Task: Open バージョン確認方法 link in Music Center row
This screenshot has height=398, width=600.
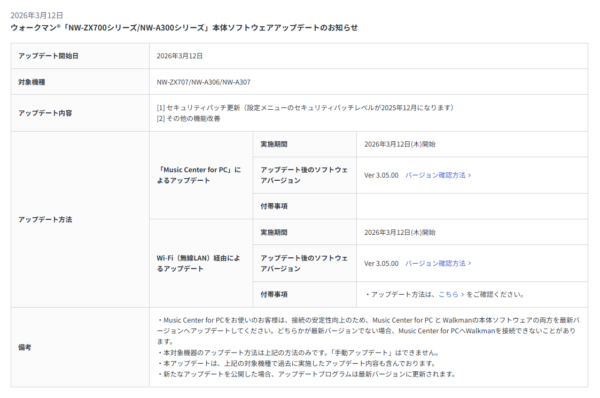Action: coord(438,175)
